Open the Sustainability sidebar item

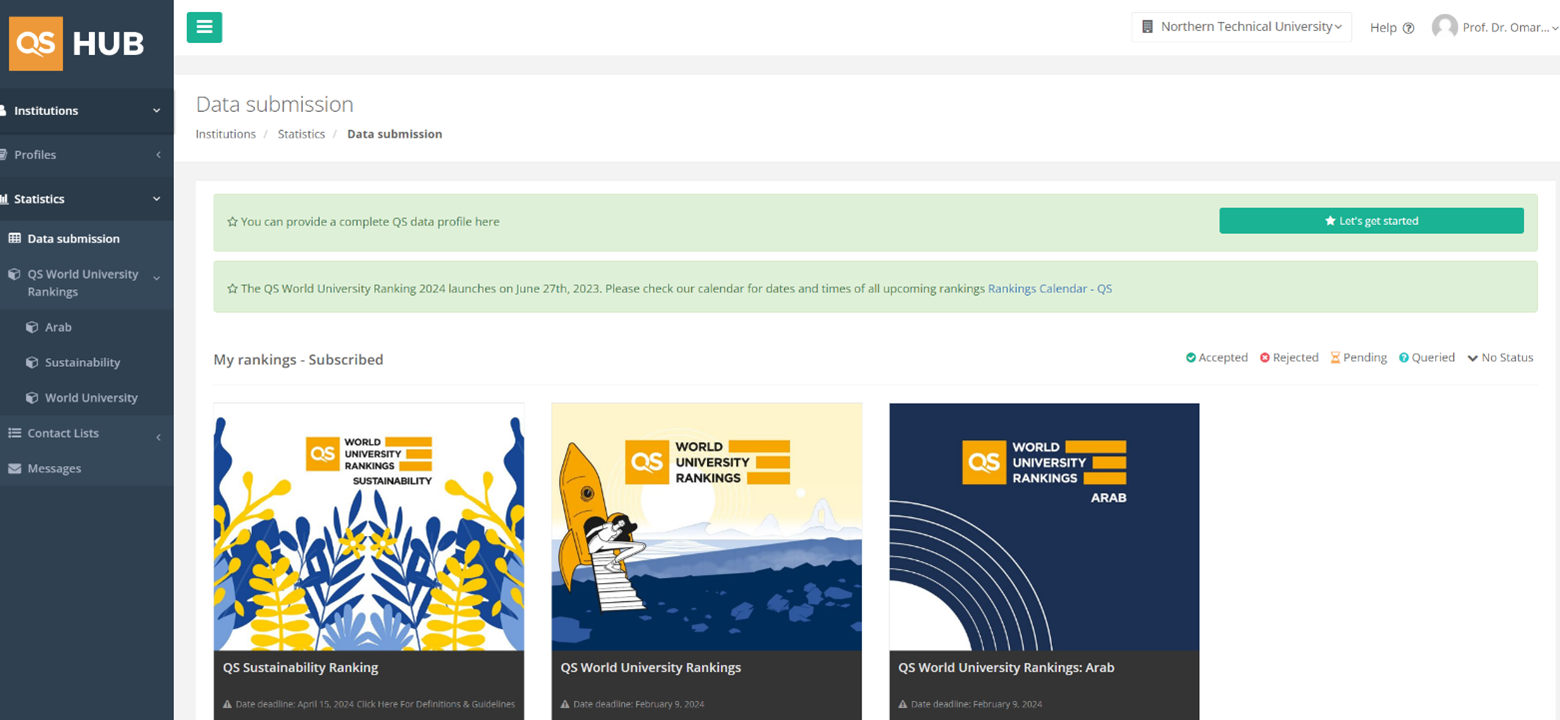[82, 362]
